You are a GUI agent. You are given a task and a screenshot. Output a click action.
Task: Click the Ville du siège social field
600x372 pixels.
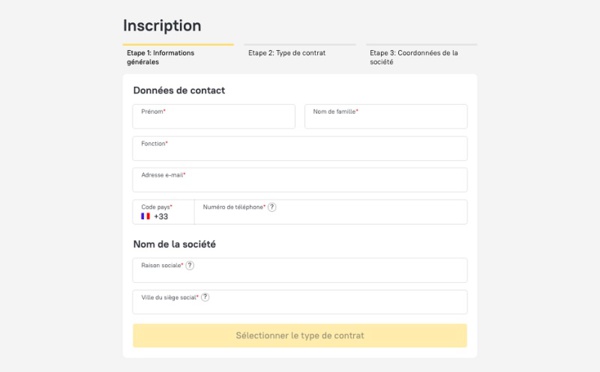(300, 302)
